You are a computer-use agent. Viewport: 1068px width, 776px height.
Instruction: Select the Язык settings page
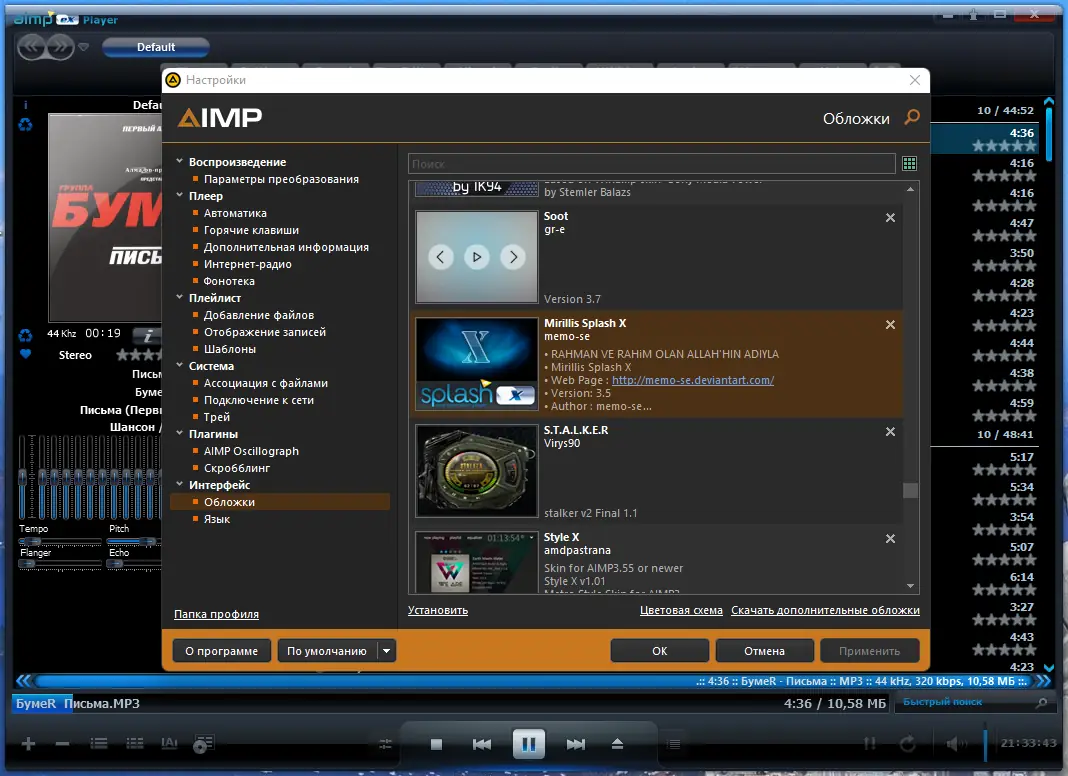217,519
